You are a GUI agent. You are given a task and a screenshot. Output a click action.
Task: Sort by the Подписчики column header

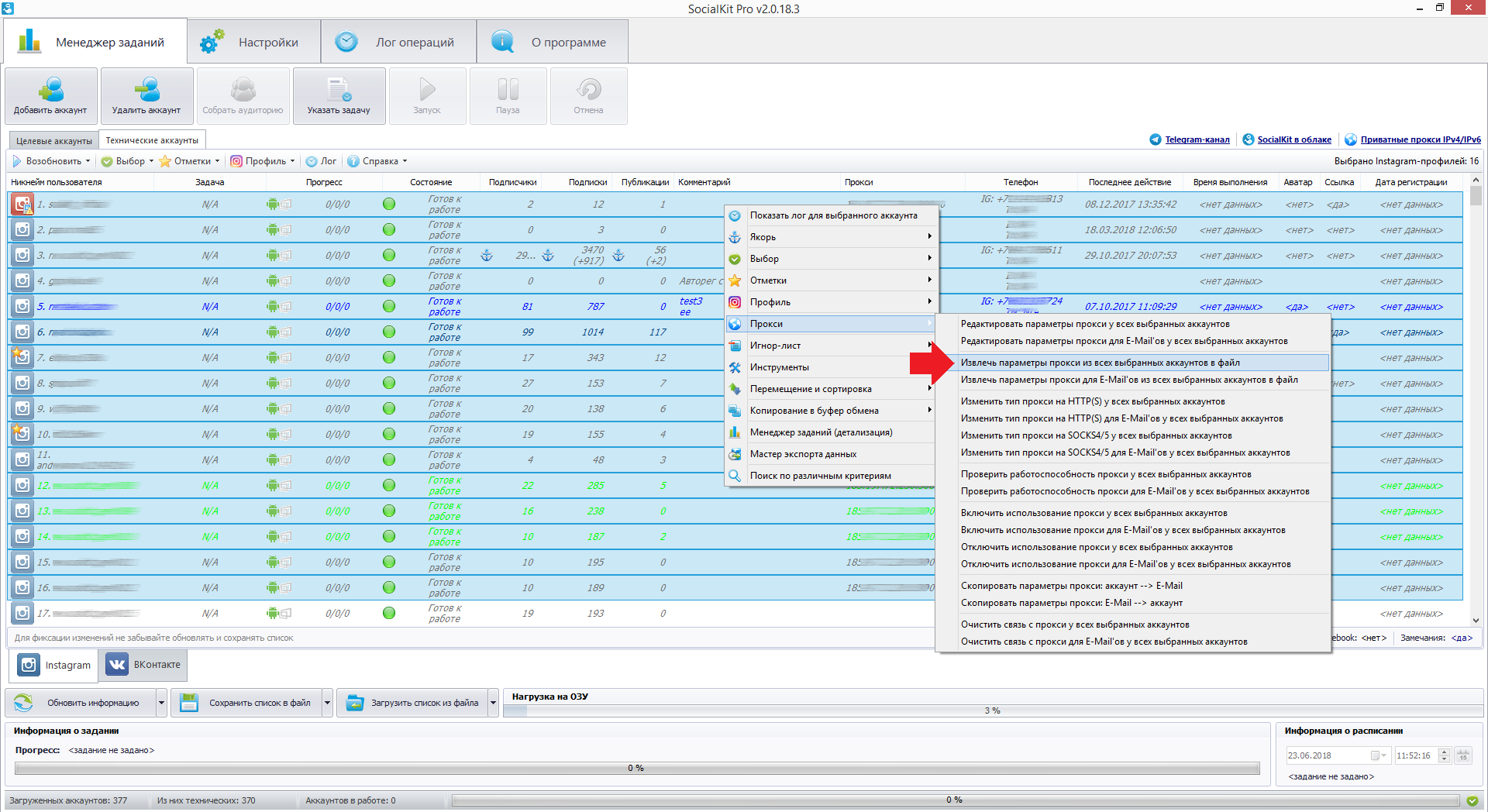point(512,182)
